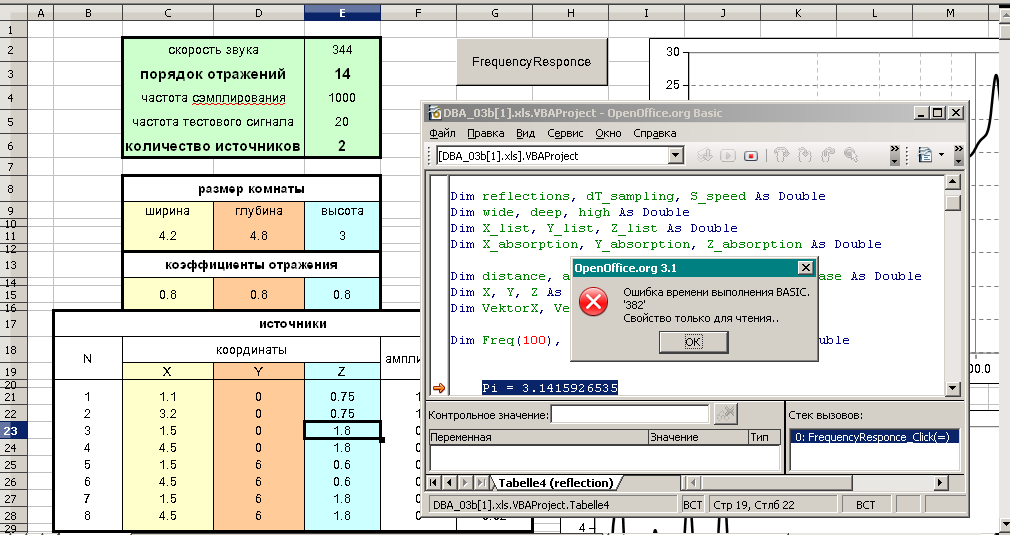Click the 'количество источников' label cell

point(213,146)
